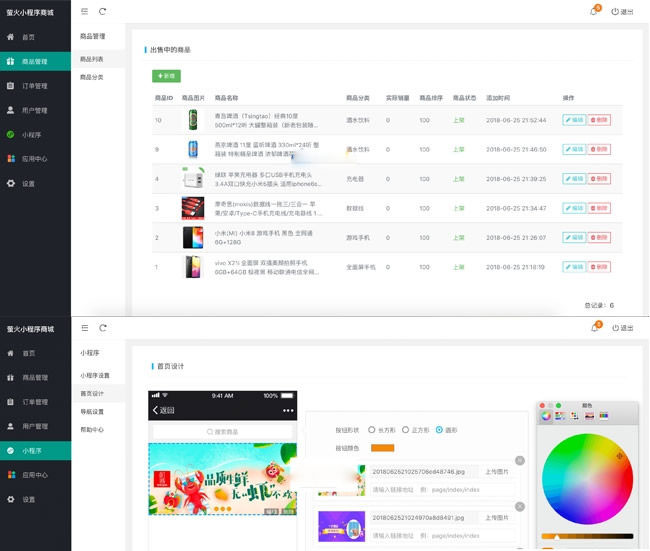Click the orange 按钮颜色 swatch
This screenshot has width=650, height=551.
pos(382,447)
